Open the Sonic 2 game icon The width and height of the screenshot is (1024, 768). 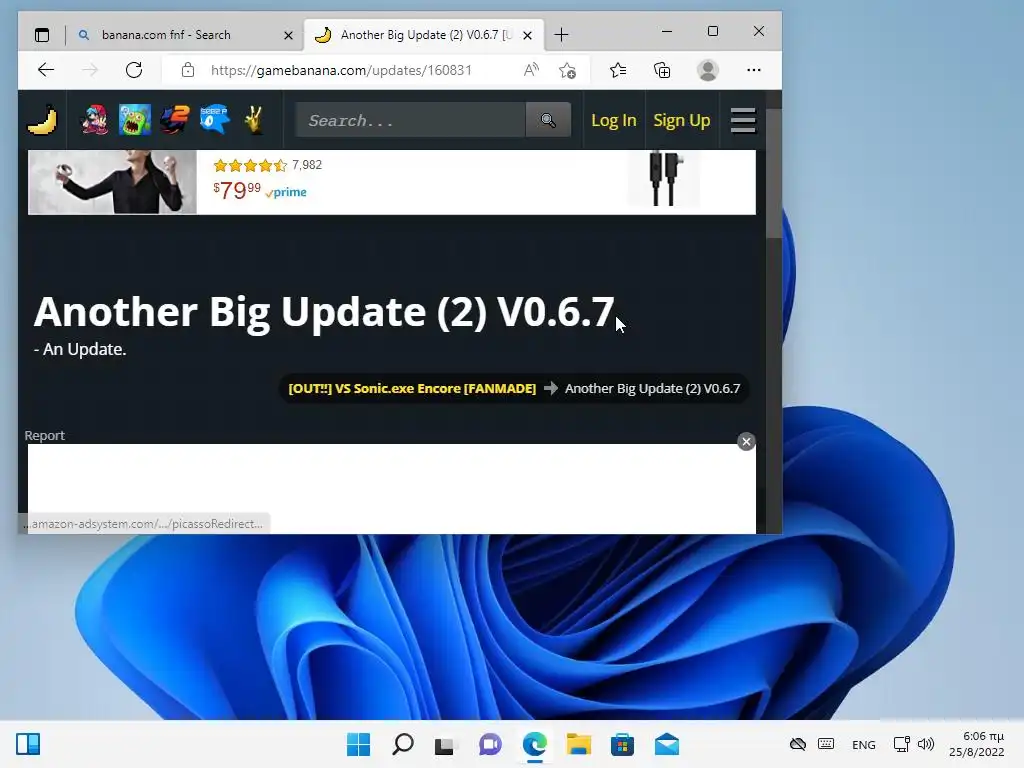tap(174, 120)
